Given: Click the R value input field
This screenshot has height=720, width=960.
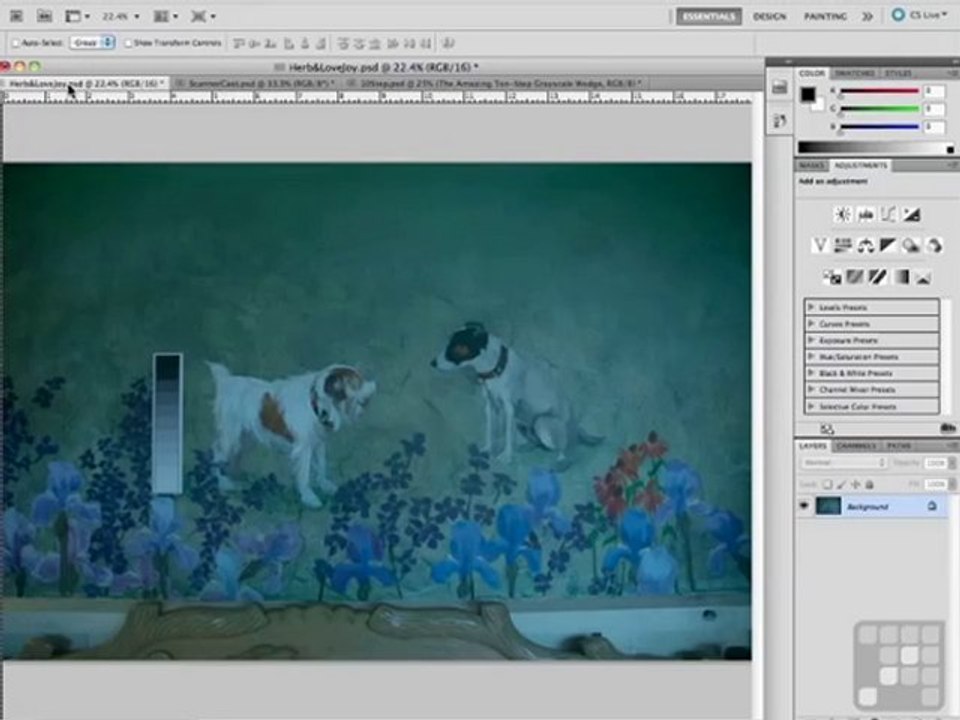Looking at the screenshot, I should coord(934,91).
